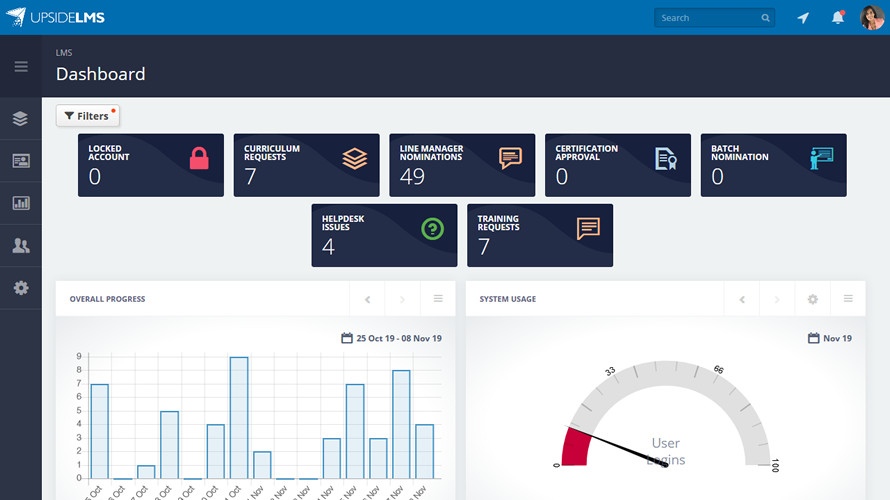Click the calendar icon beside Nov 19

[x=813, y=338]
